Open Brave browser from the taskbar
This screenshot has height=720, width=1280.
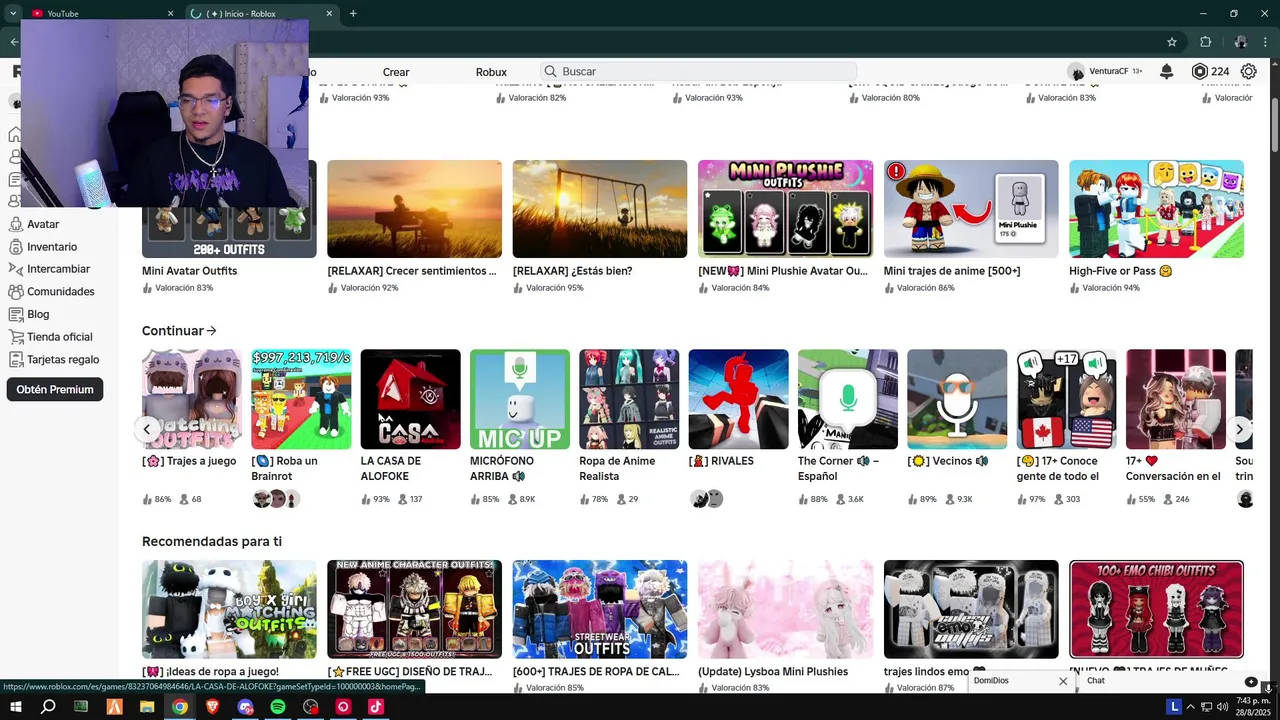click(212, 707)
